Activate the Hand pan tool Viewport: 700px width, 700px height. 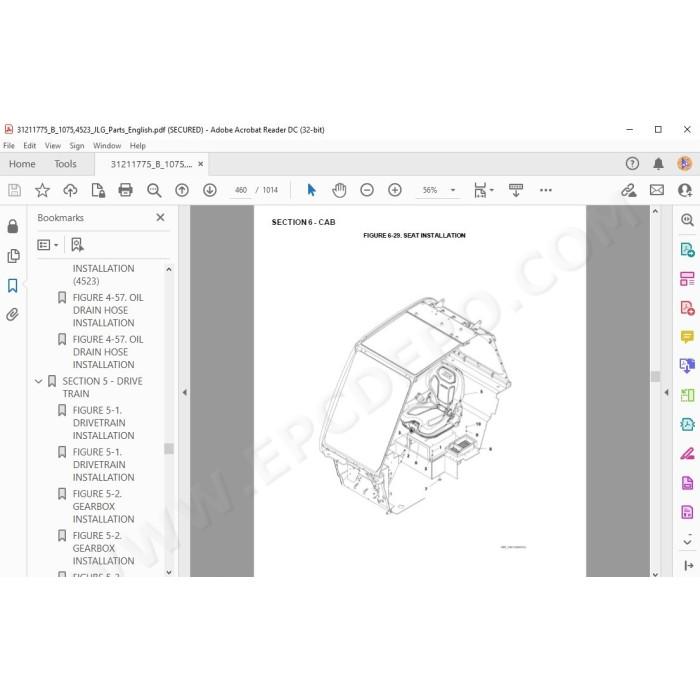[x=339, y=190]
